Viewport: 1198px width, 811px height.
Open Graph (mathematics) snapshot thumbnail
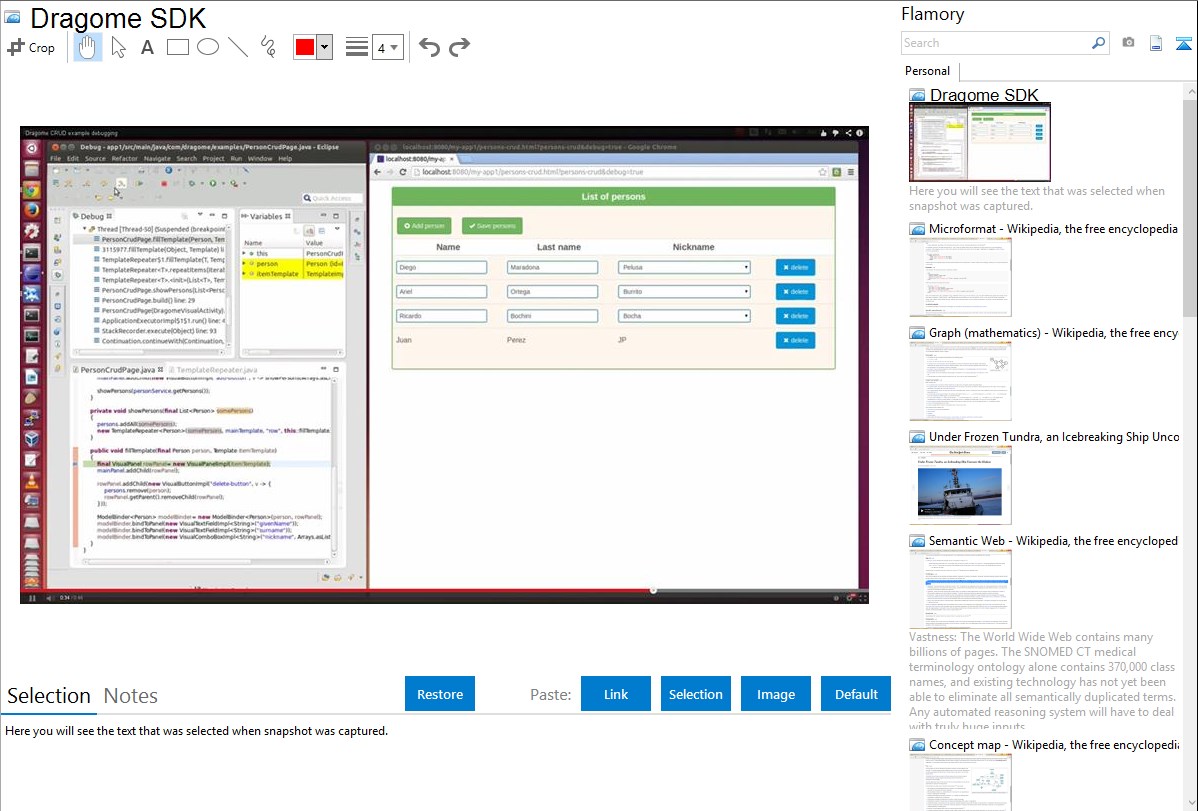pyautogui.click(x=960, y=381)
